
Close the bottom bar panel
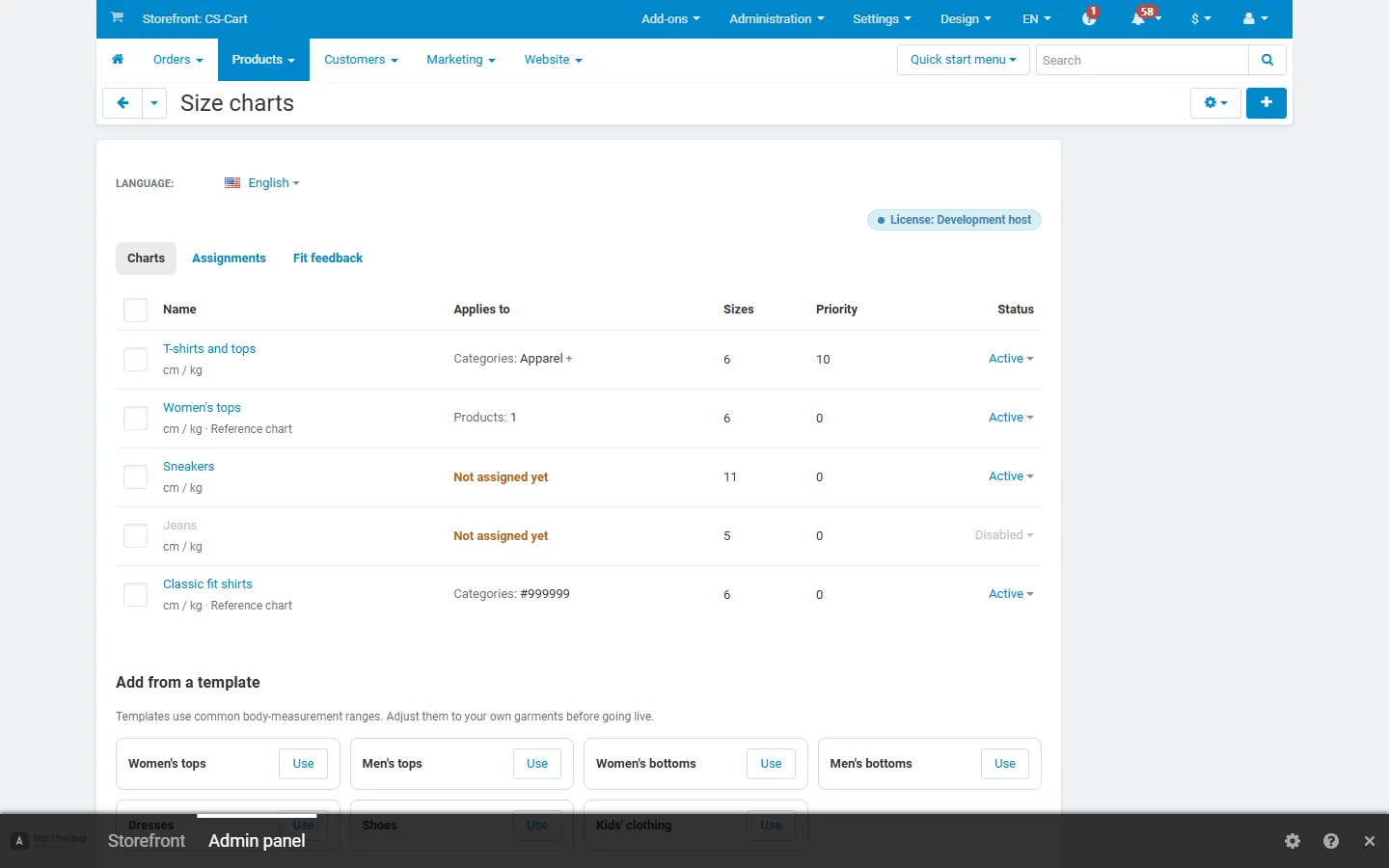(1370, 841)
